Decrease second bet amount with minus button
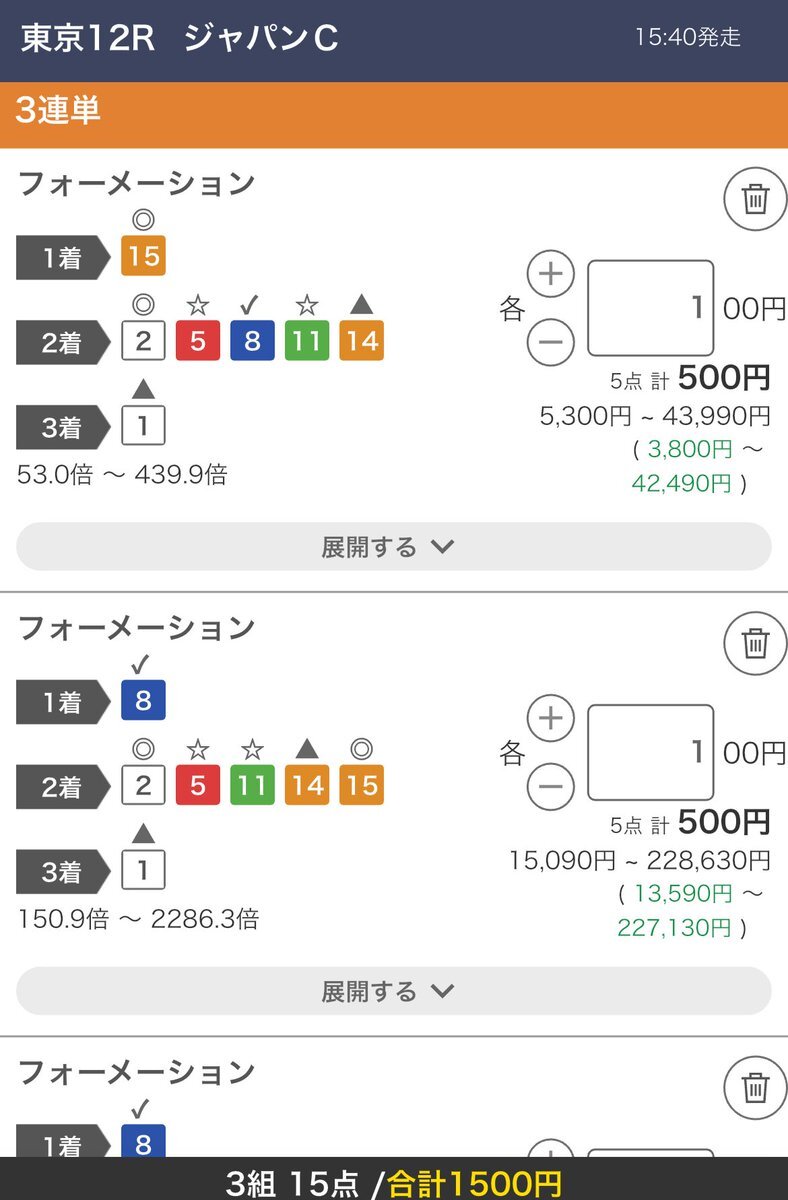The height and width of the screenshot is (1200, 788). (551, 787)
